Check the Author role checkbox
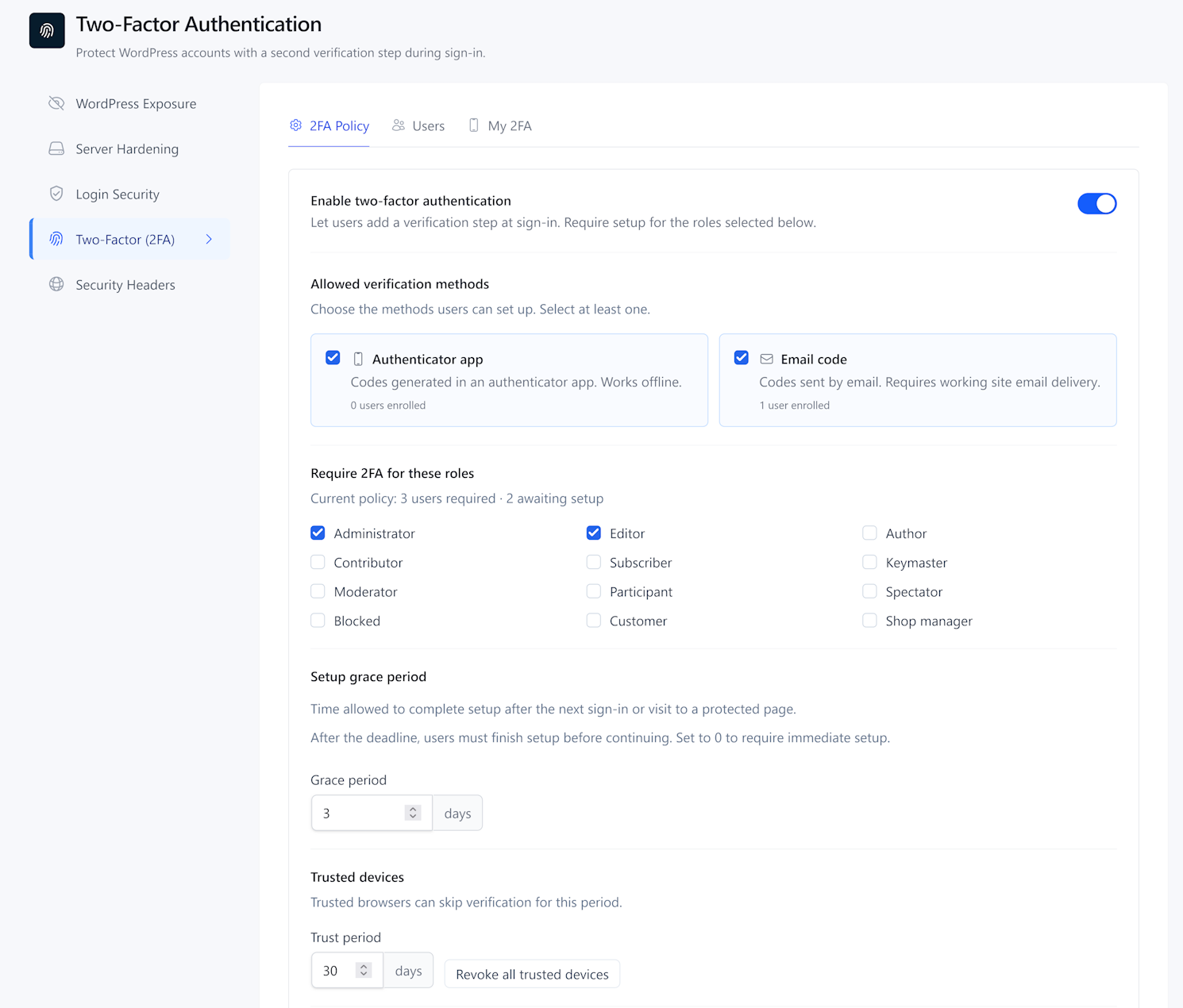The width and height of the screenshot is (1183, 1008). [870, 533]
